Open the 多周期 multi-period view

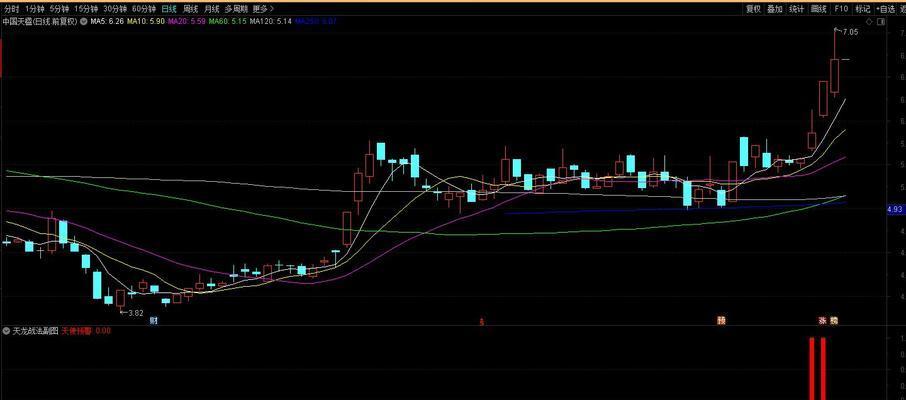(235, 8)
